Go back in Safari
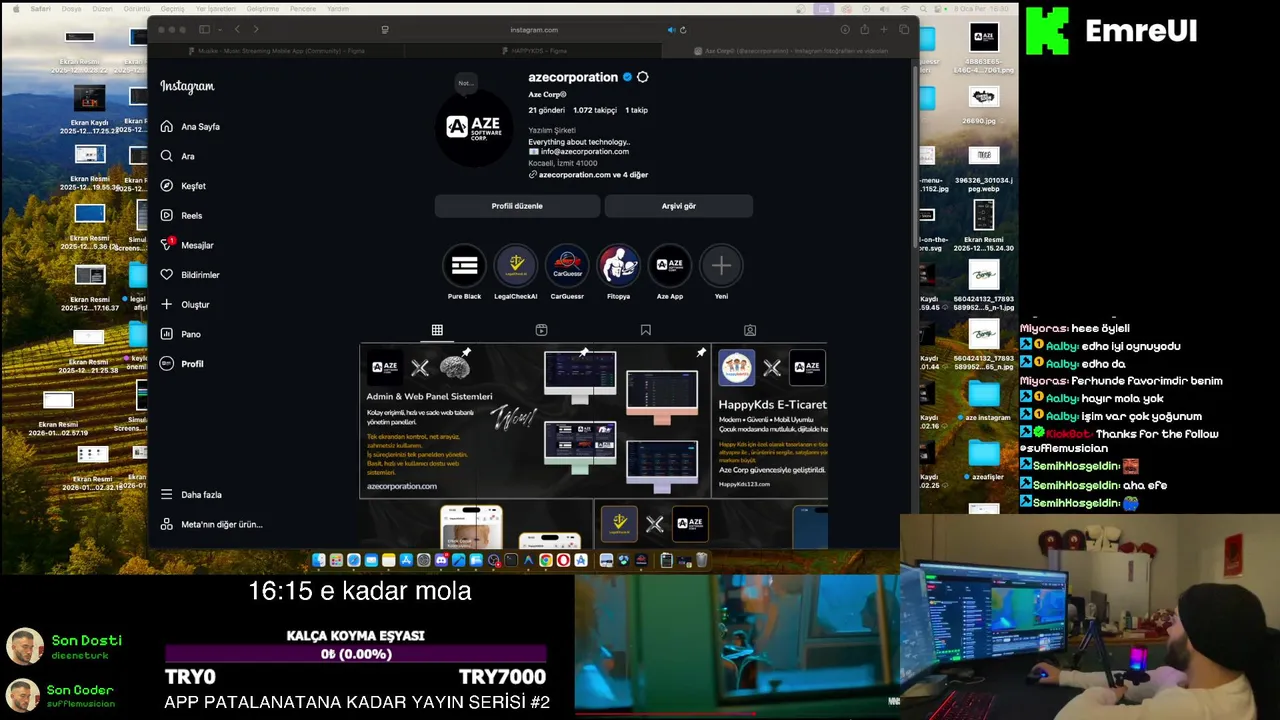 click(x=237, y=30)
